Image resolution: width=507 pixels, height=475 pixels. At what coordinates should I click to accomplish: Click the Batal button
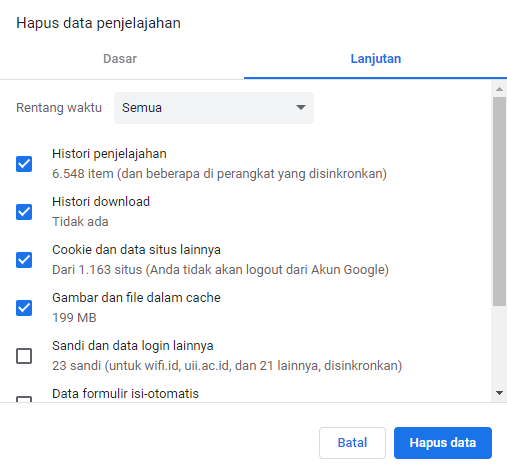352,443
